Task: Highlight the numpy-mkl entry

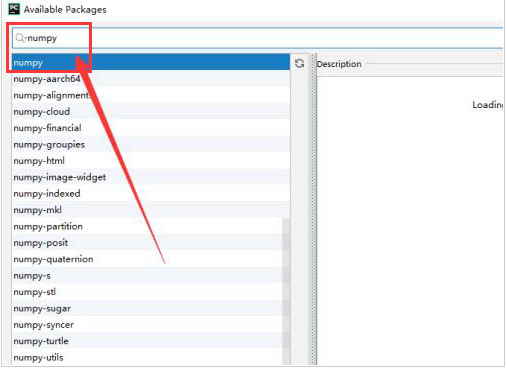Action: pos(151,210)
